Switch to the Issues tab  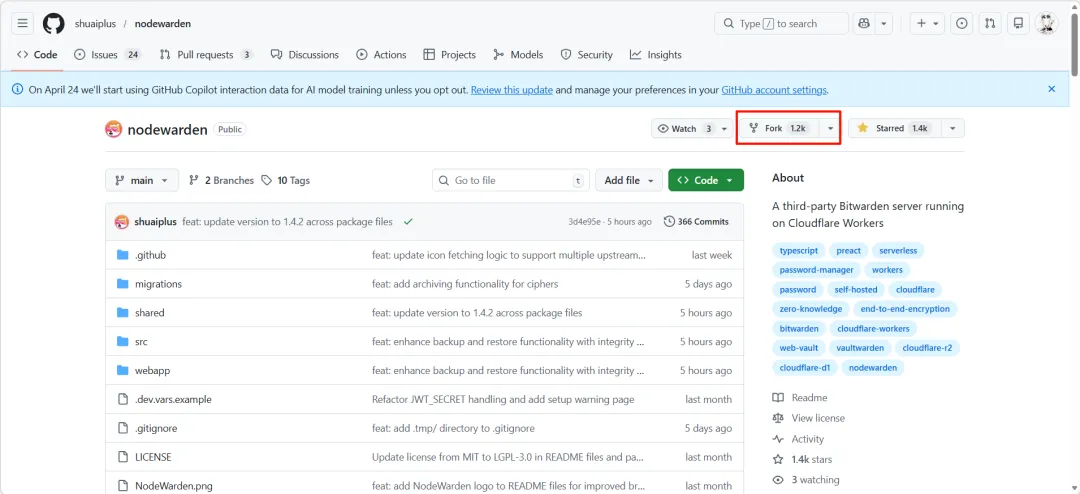click(107, 54)
